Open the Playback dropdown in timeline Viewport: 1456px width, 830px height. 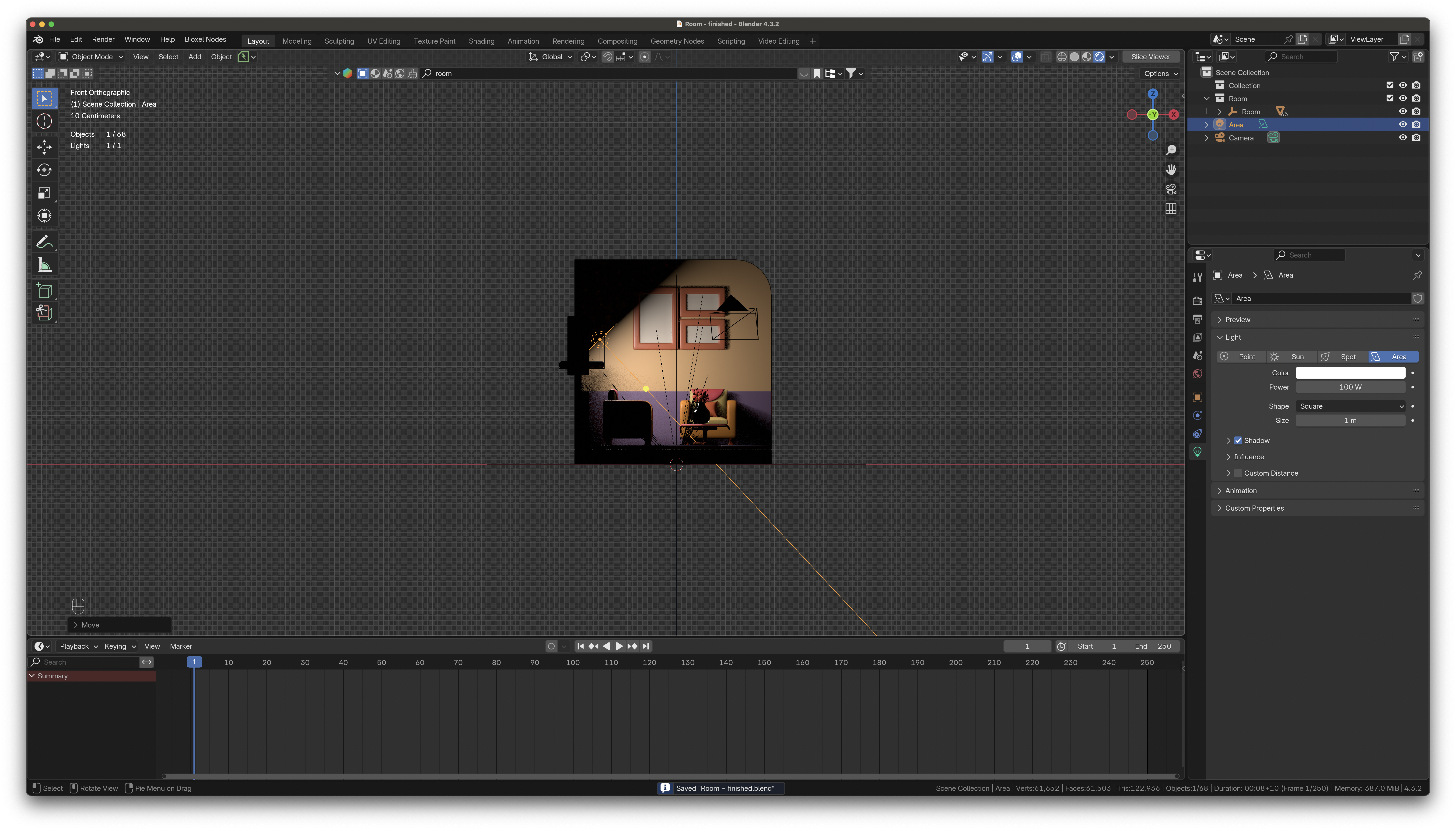pos(79,646)
